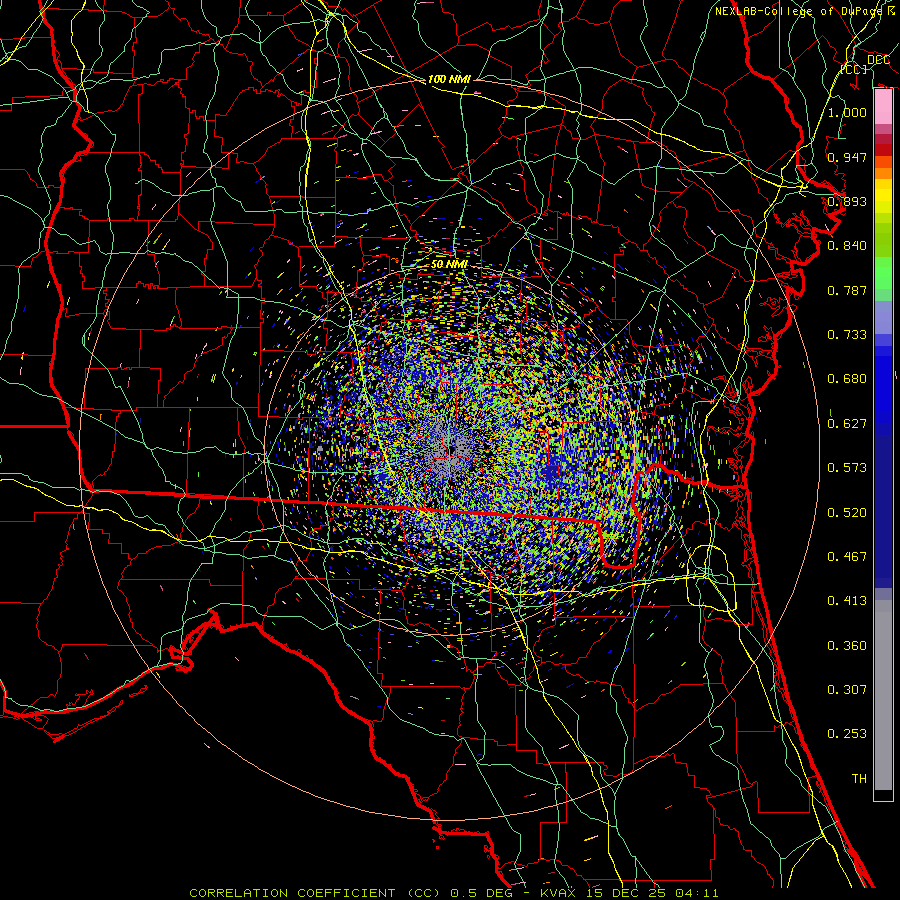Click the 0.947 legend value
The width and height of the screenshot is (900, 900).
pos(847,157)
